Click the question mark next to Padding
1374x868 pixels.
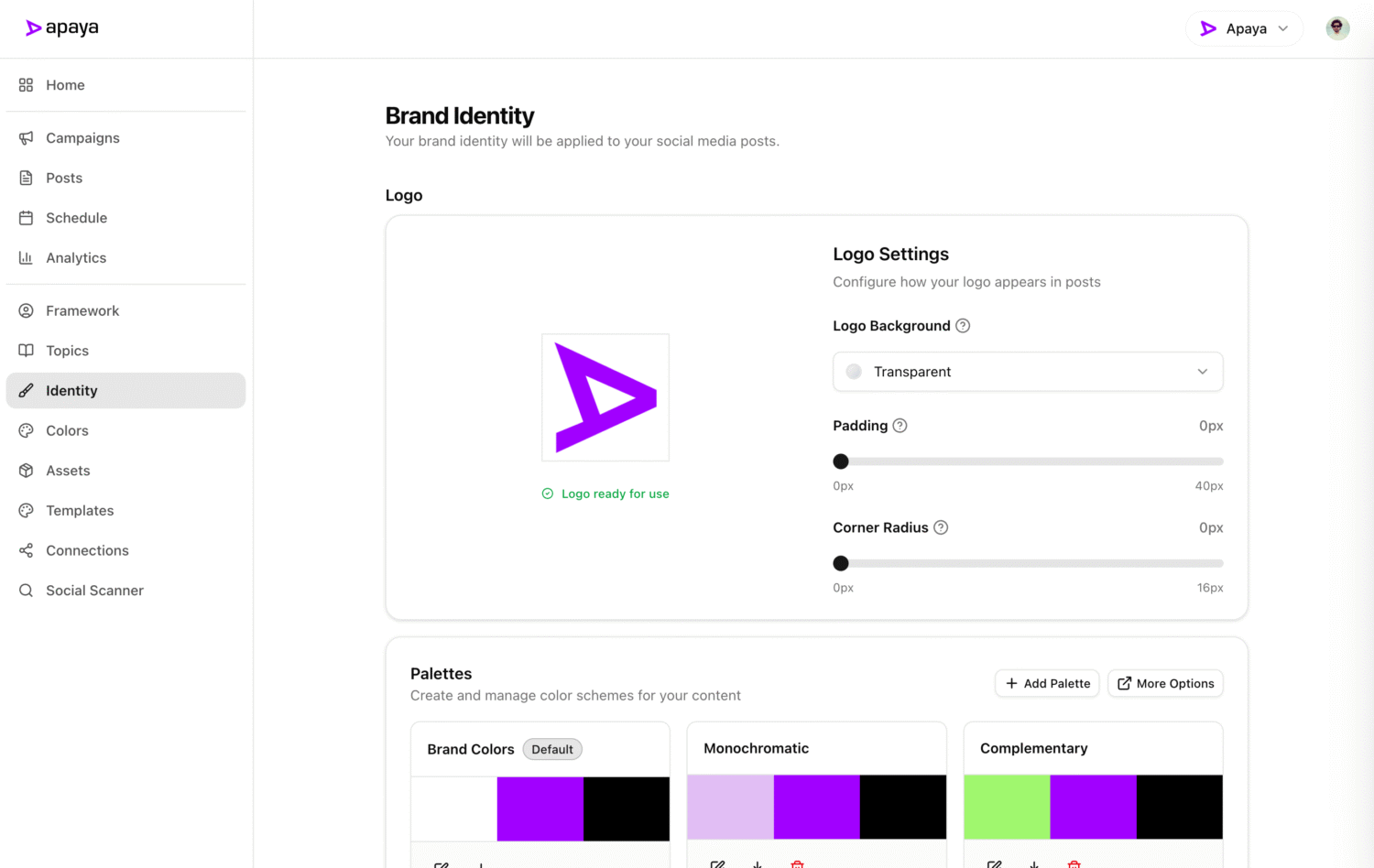(x=899, y=425)
